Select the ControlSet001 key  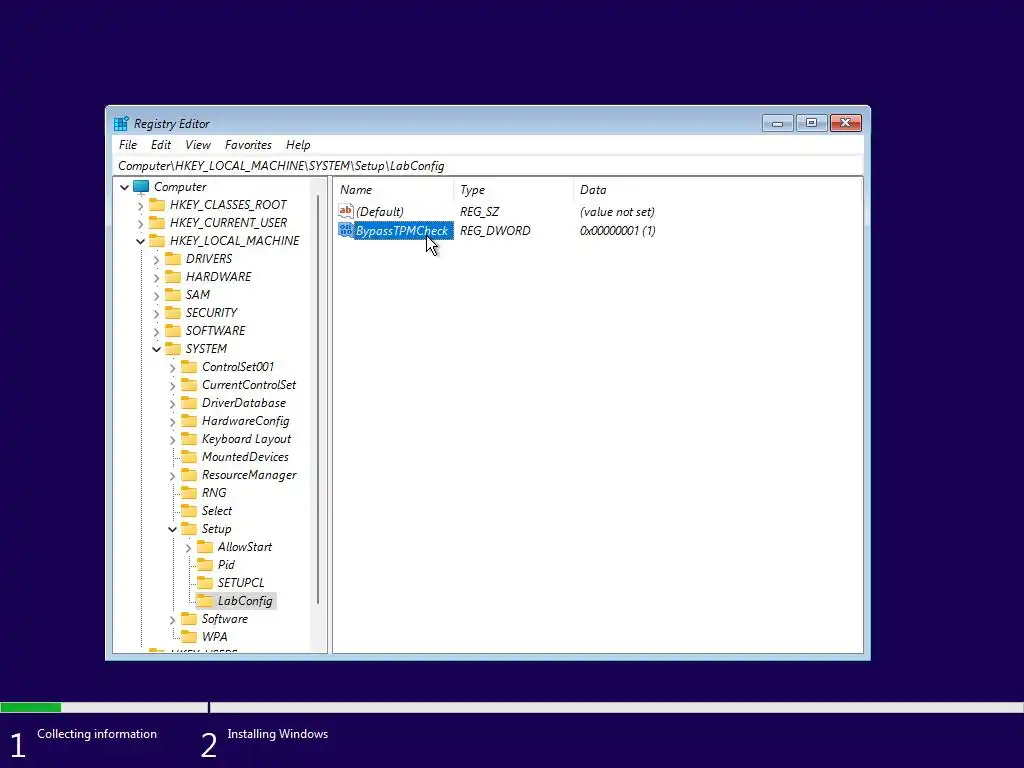[238, 367]
